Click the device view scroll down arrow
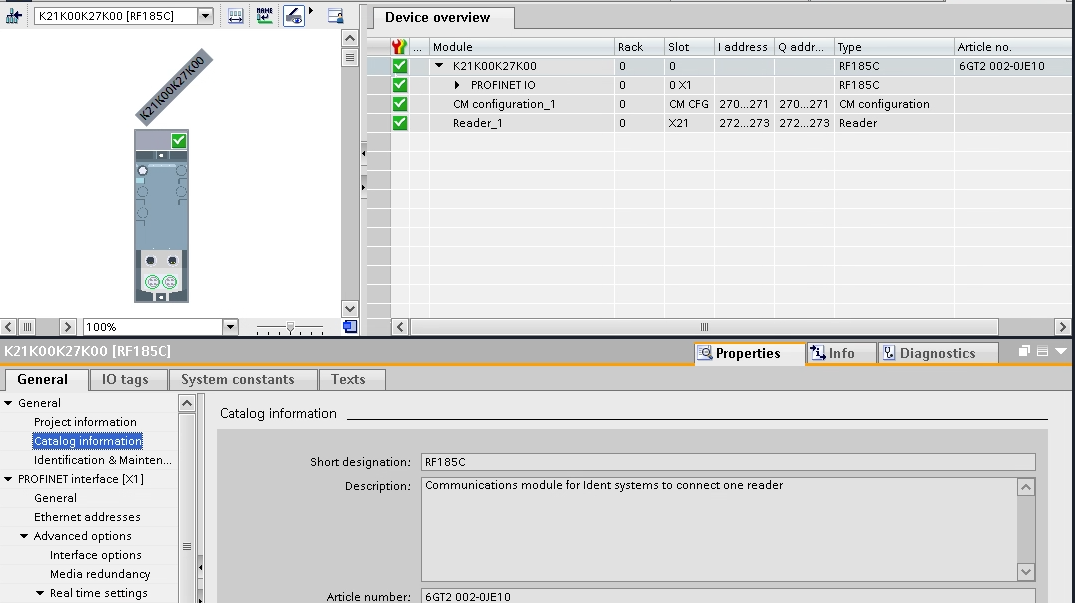 click(x=350, y=309)
